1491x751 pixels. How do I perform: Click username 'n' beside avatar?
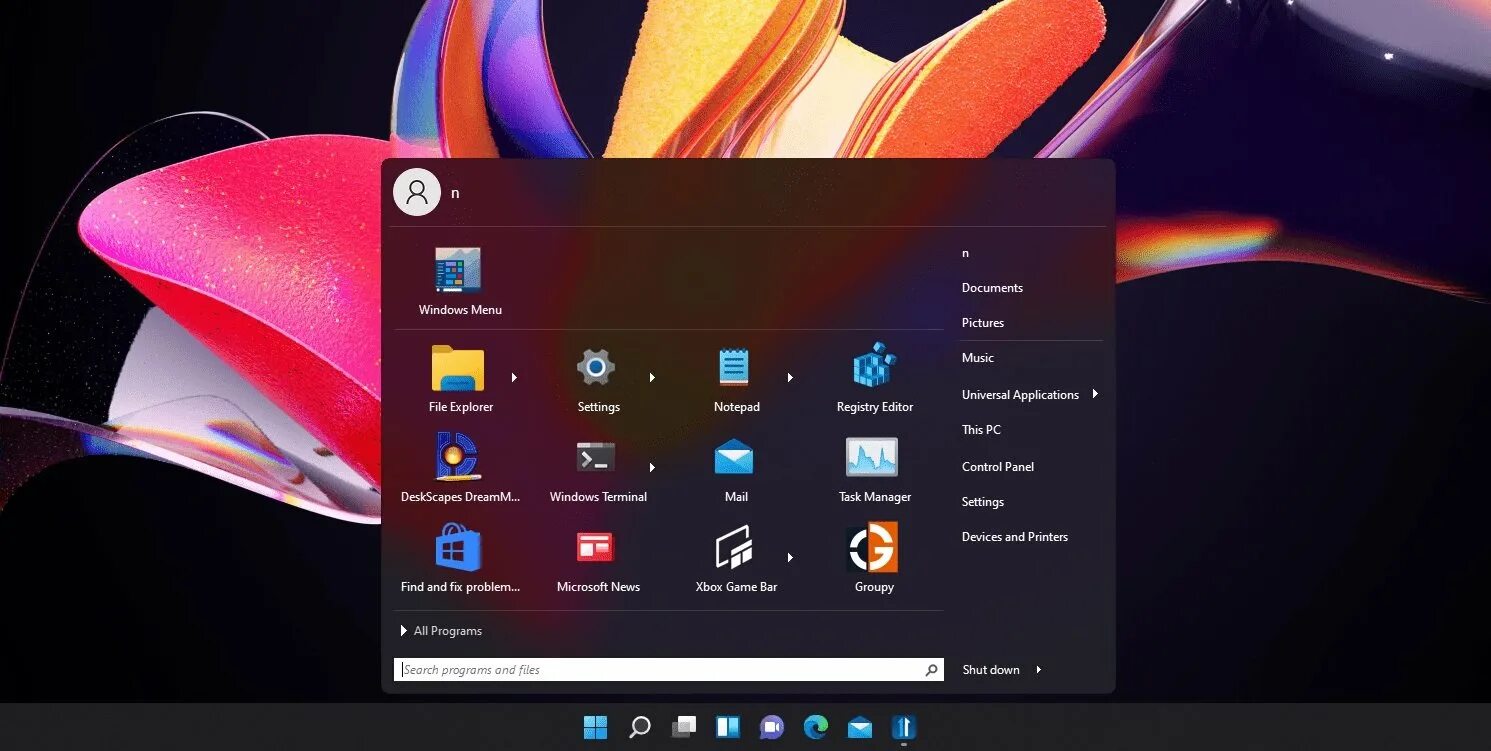point(455,193)
